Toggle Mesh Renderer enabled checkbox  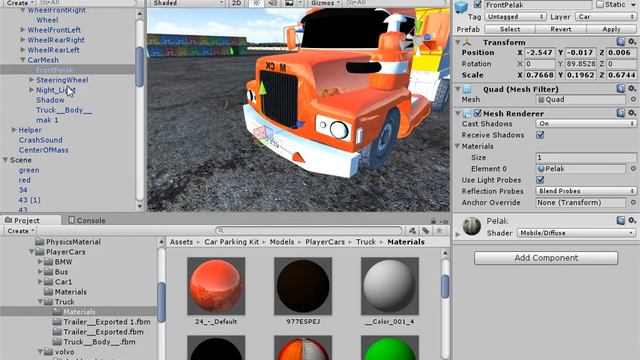(477, 113)
